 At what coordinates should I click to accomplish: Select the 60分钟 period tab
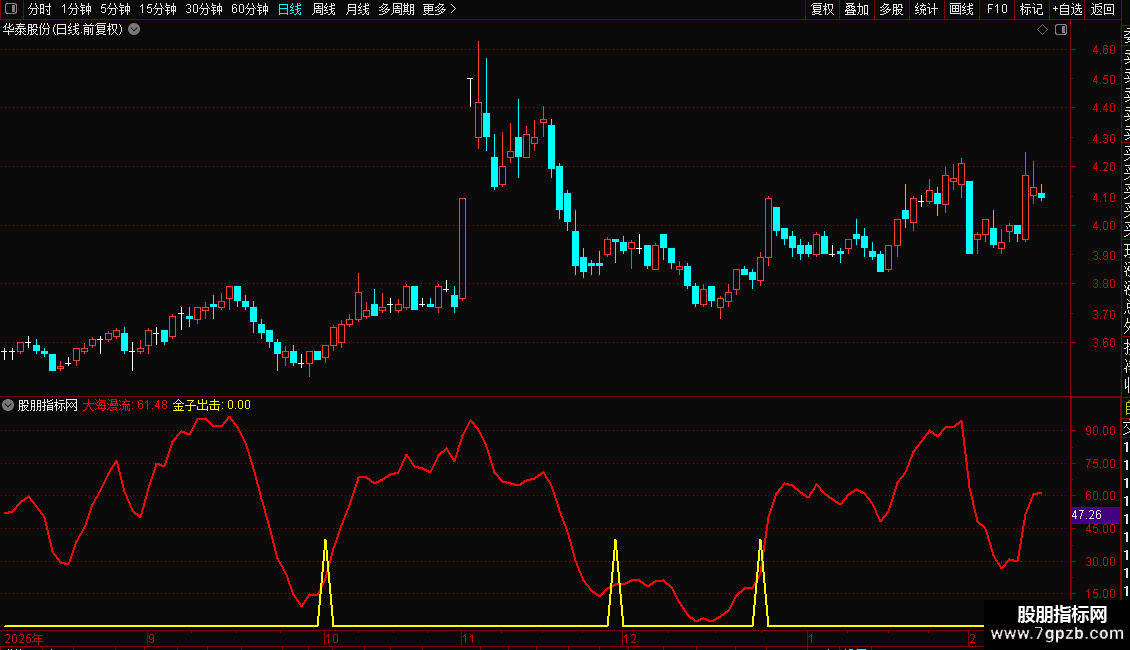click(x=249, y=9)
